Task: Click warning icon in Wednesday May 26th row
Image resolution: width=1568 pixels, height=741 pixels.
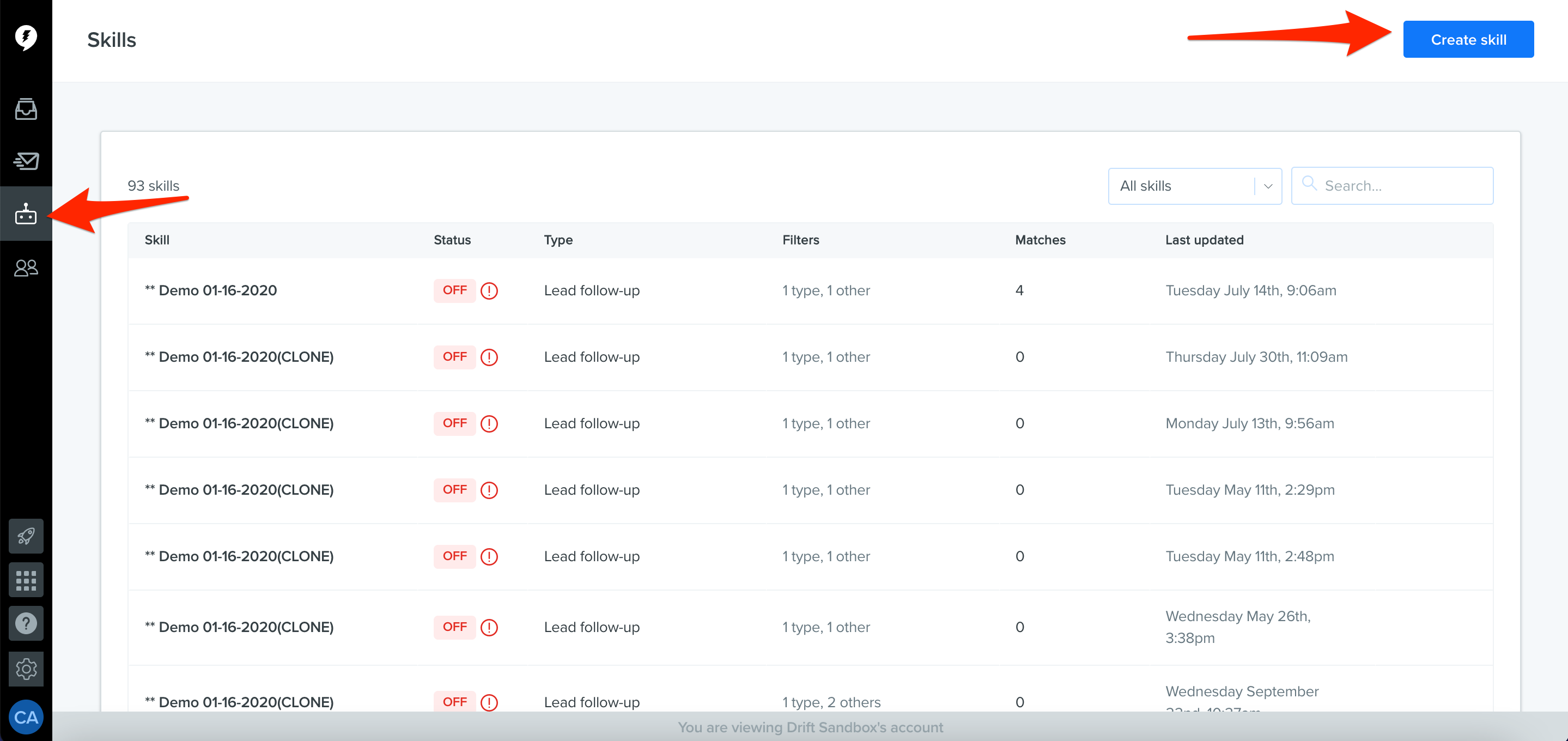Action: tap(489, 628)
